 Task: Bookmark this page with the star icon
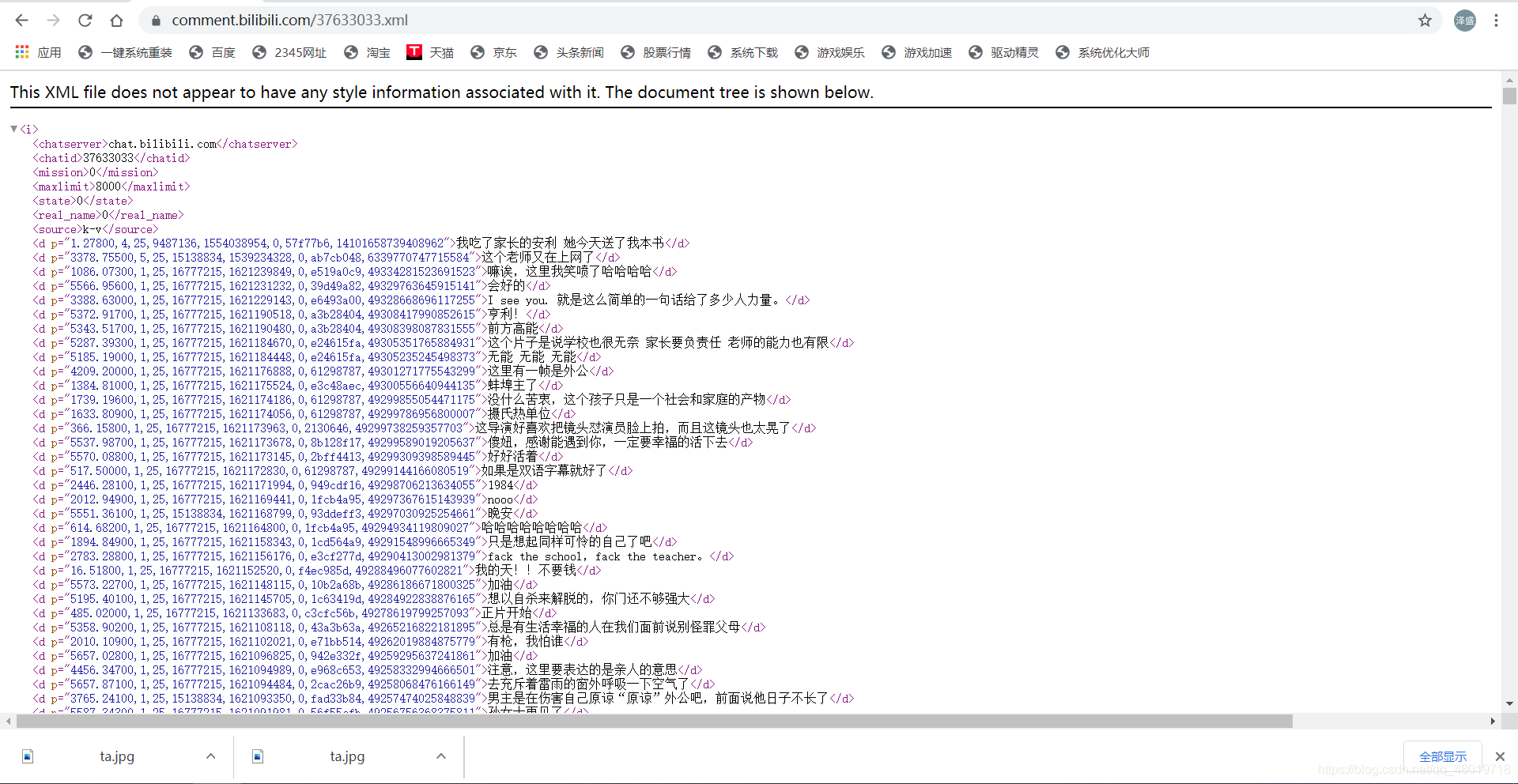pos(1425,21)
